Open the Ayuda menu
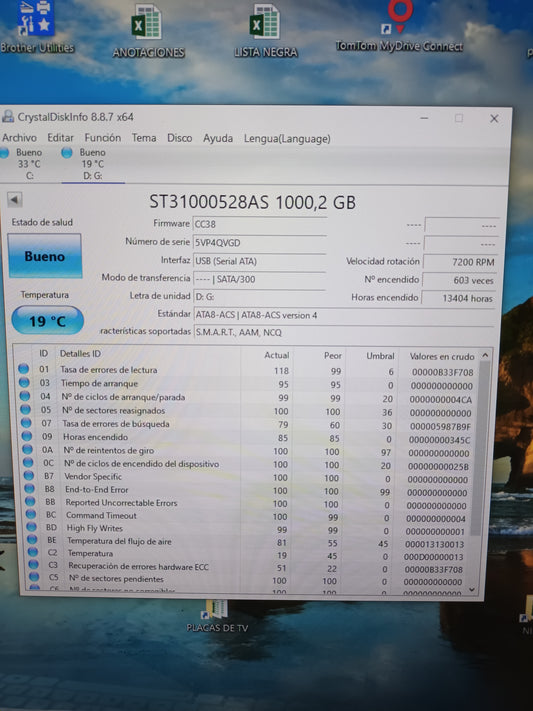The width and height of the screenshot is (533, 711). [218, 138]
